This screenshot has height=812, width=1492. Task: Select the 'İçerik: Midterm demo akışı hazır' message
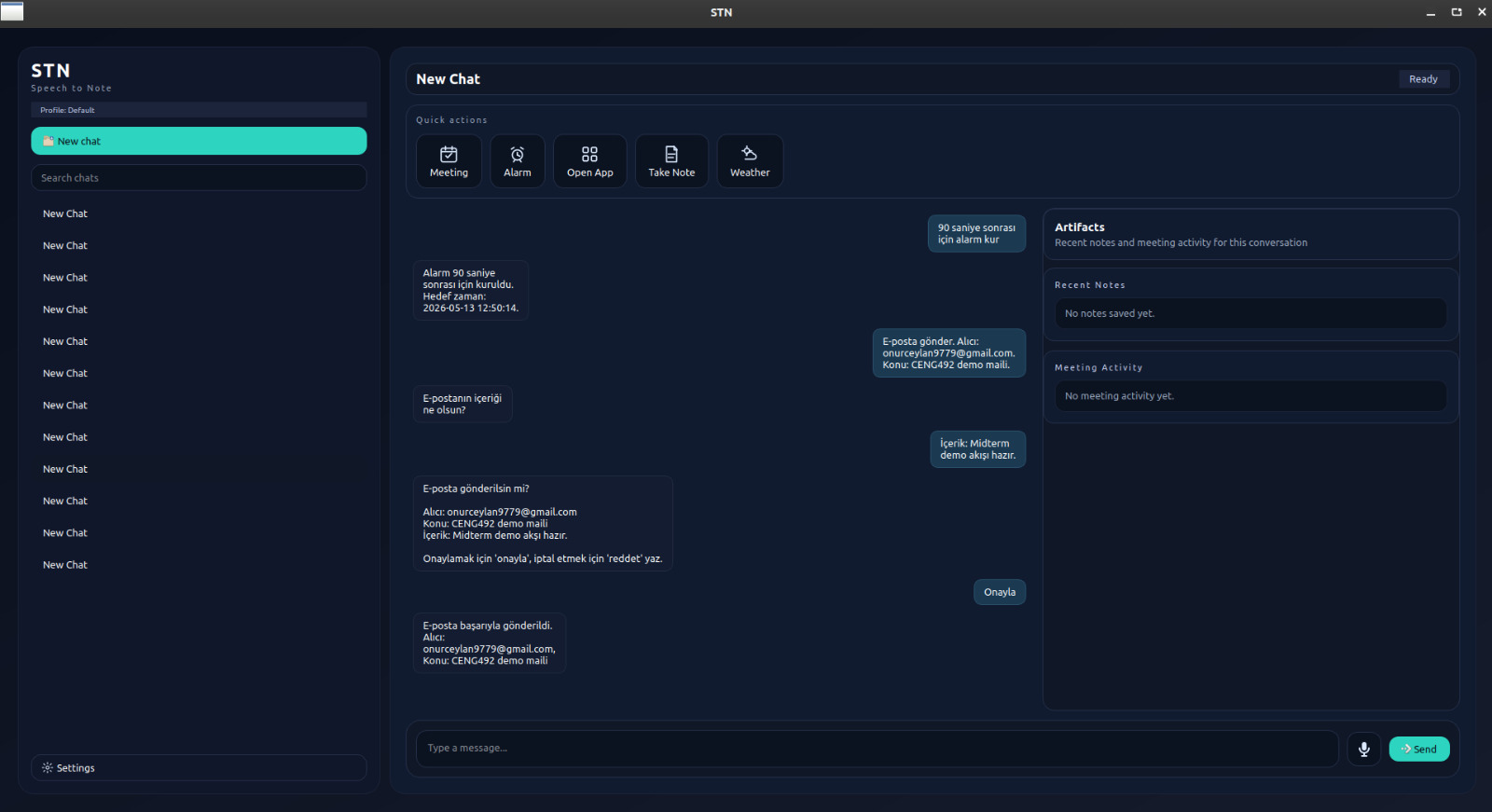977,449
